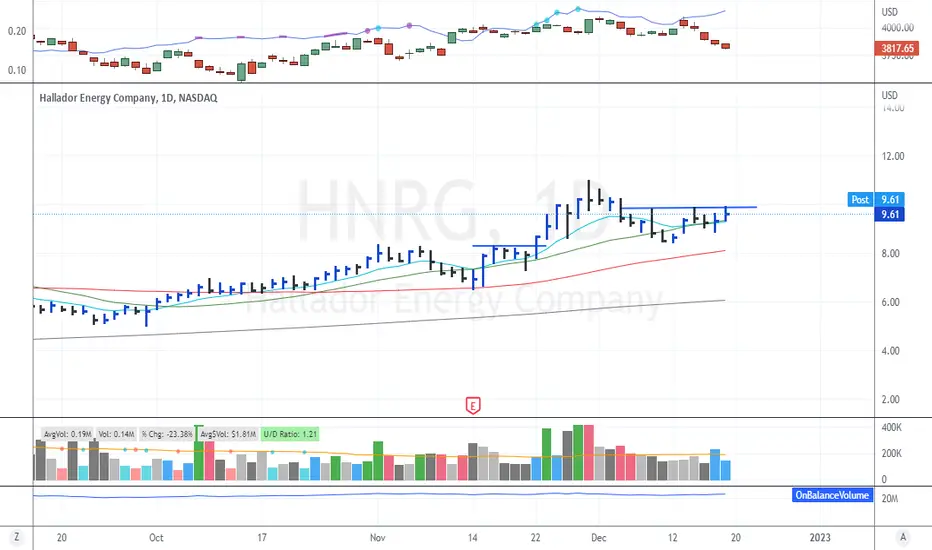Click the 'Dec' date axis label

click(x=599, y=538)
